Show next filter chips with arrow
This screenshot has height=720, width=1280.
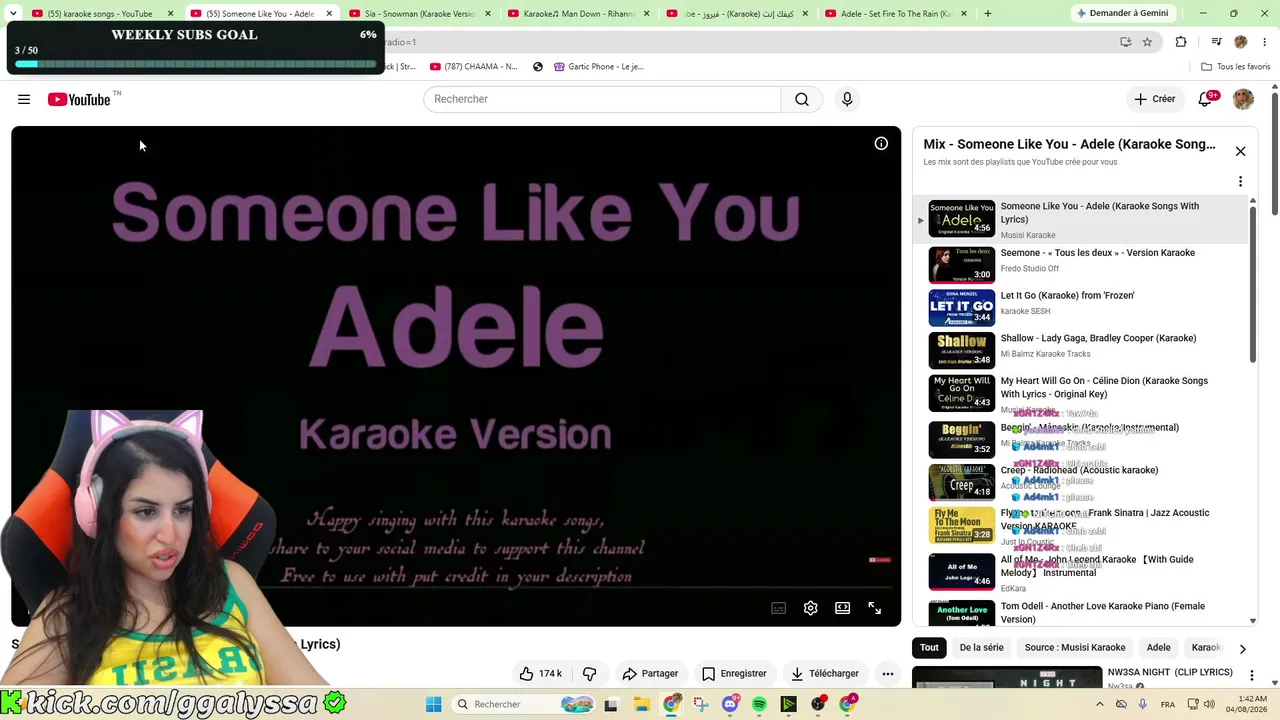(1242, 648)
